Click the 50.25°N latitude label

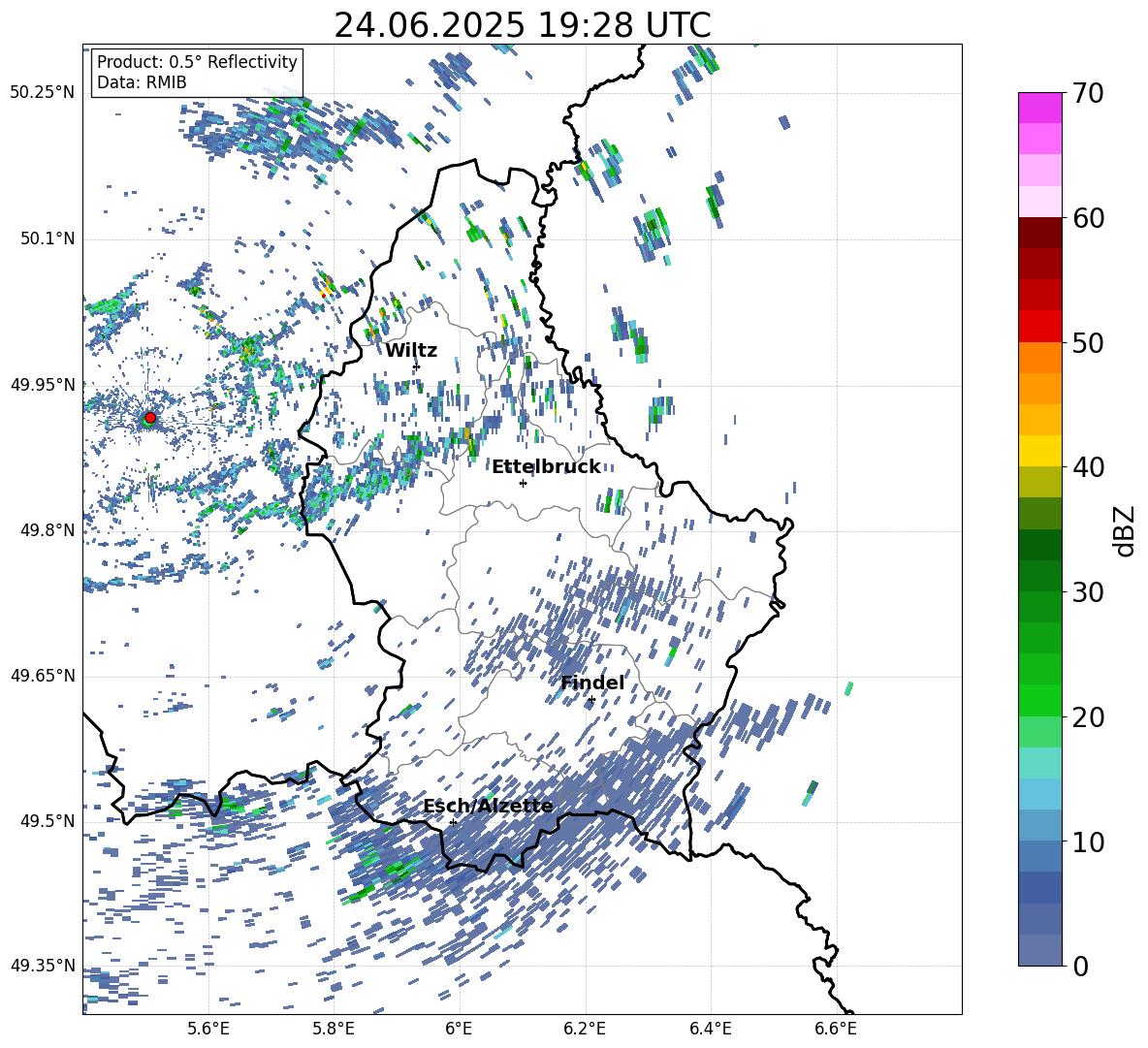click(x=43, y=93)
